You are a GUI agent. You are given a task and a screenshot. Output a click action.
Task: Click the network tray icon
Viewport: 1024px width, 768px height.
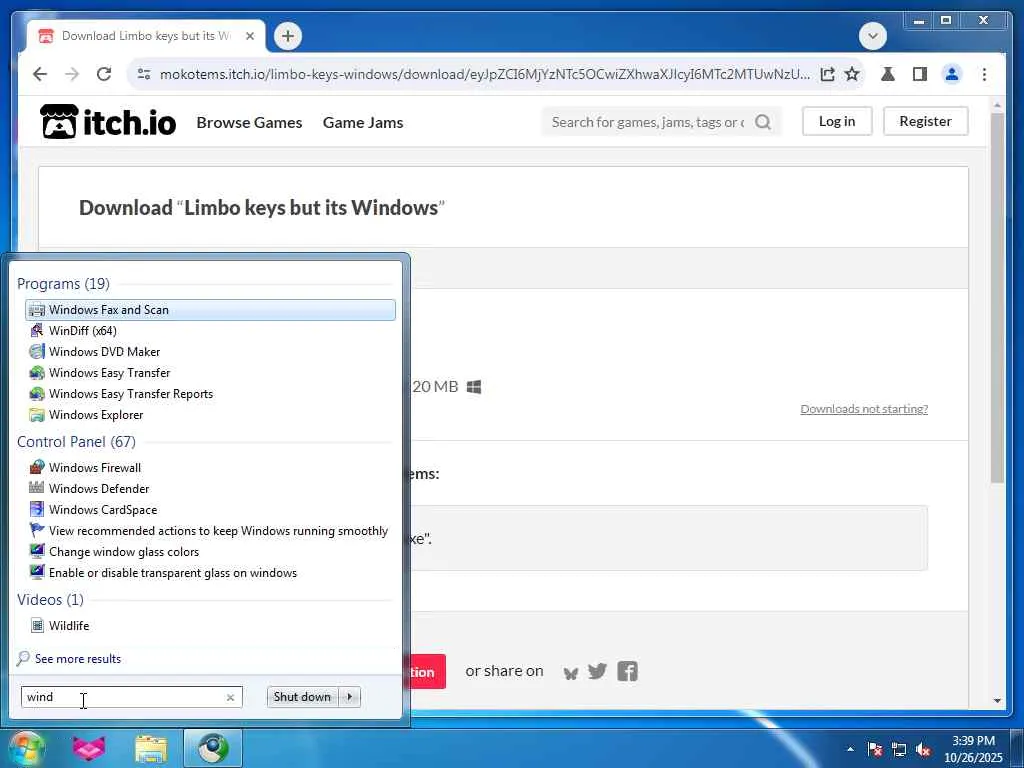[x=899, y=749]
